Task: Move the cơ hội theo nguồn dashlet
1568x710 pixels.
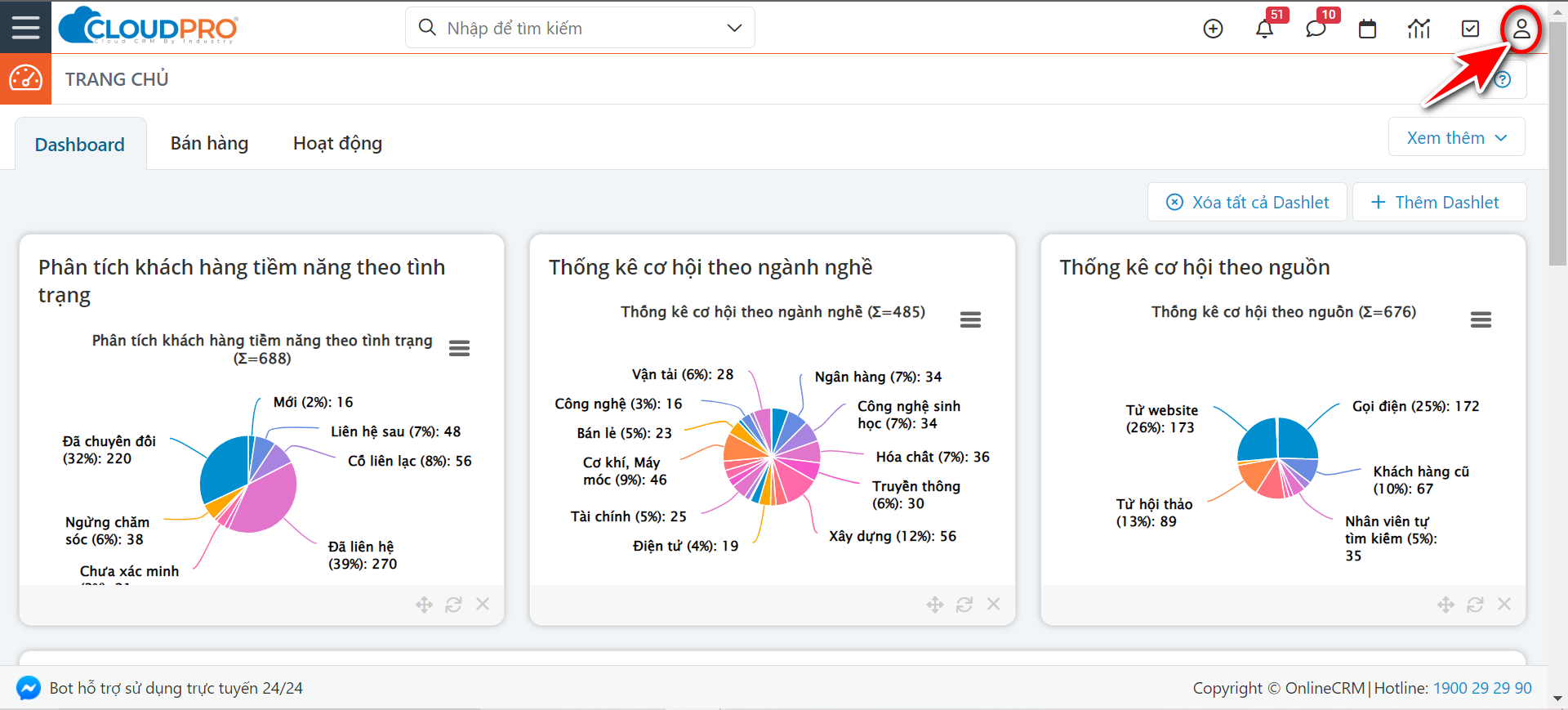Action: click(x=1445, y=605)
